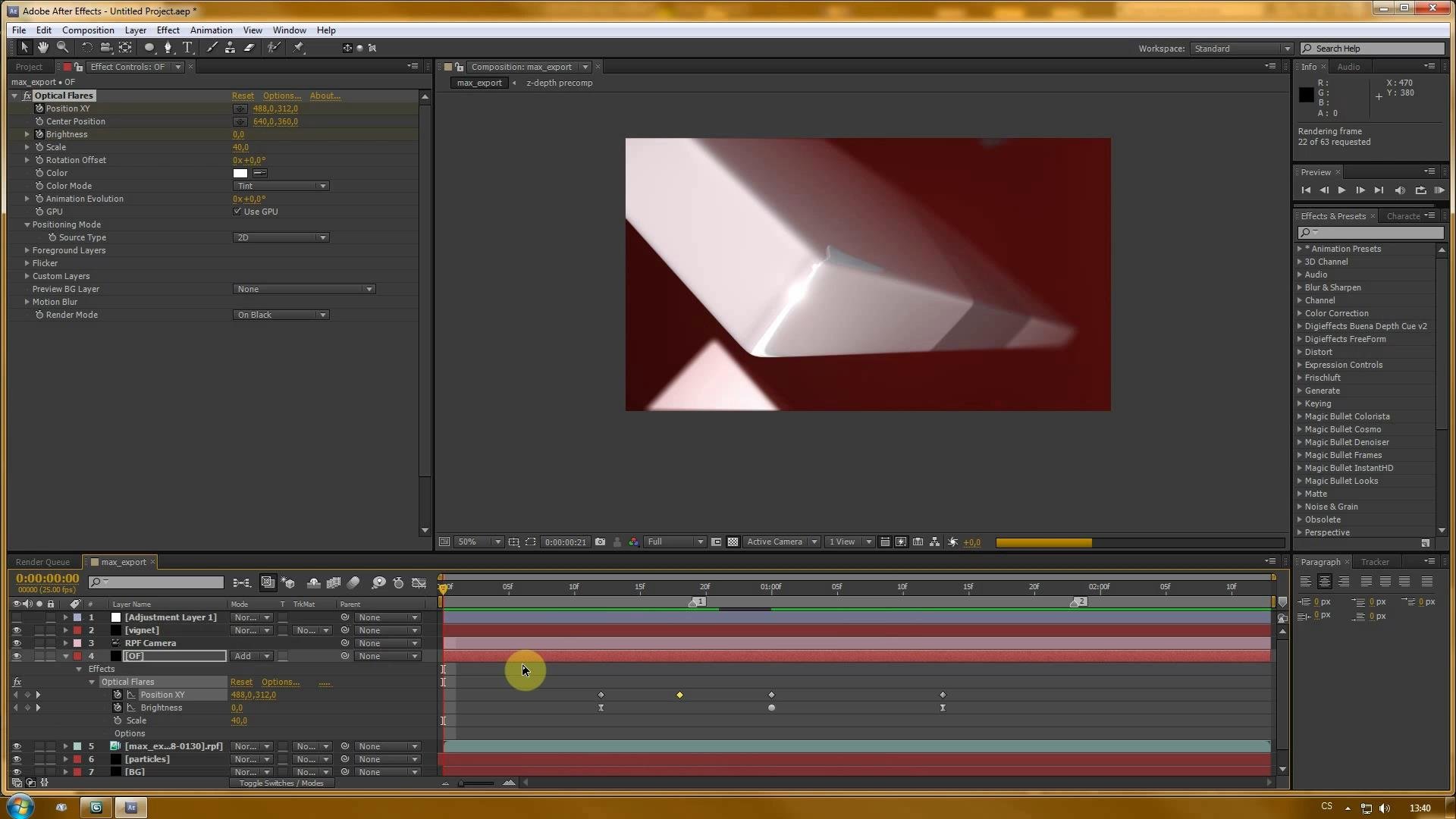The width and height of the screenshot is (1456, 819).
Task: Click the Toggle Switches / Modes button
Action: (281, 783)
